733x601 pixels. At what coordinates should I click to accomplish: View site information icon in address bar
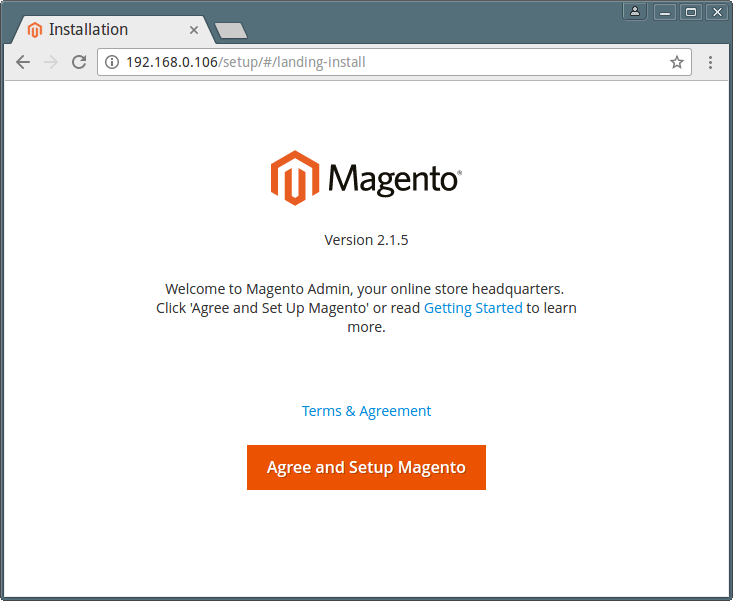coord(112,62)
